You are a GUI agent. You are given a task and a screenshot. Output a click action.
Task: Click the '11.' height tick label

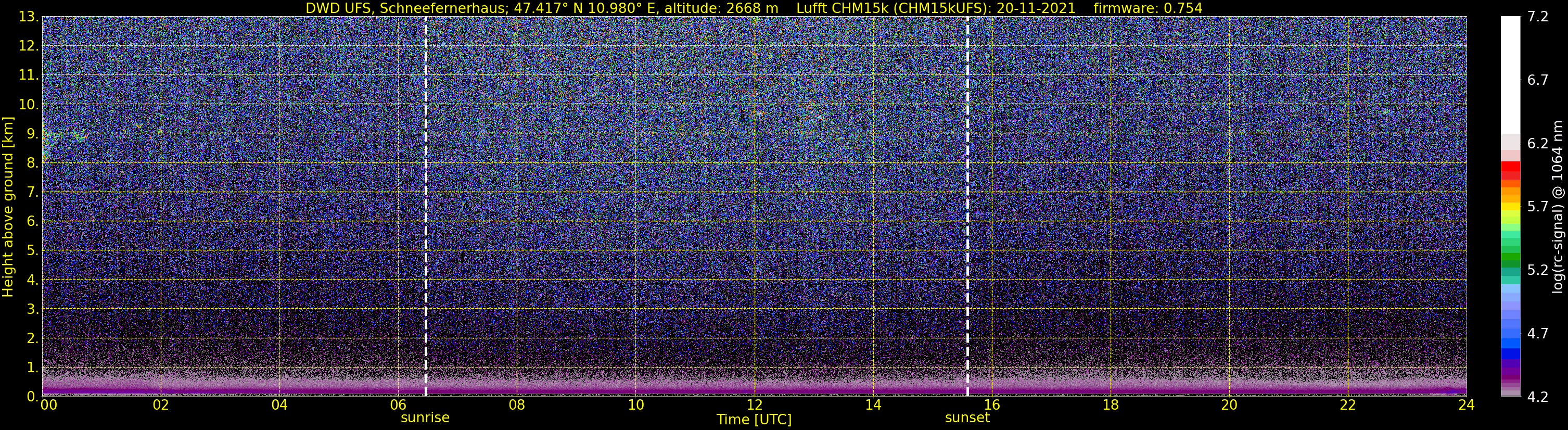click(x=29, y=75)
